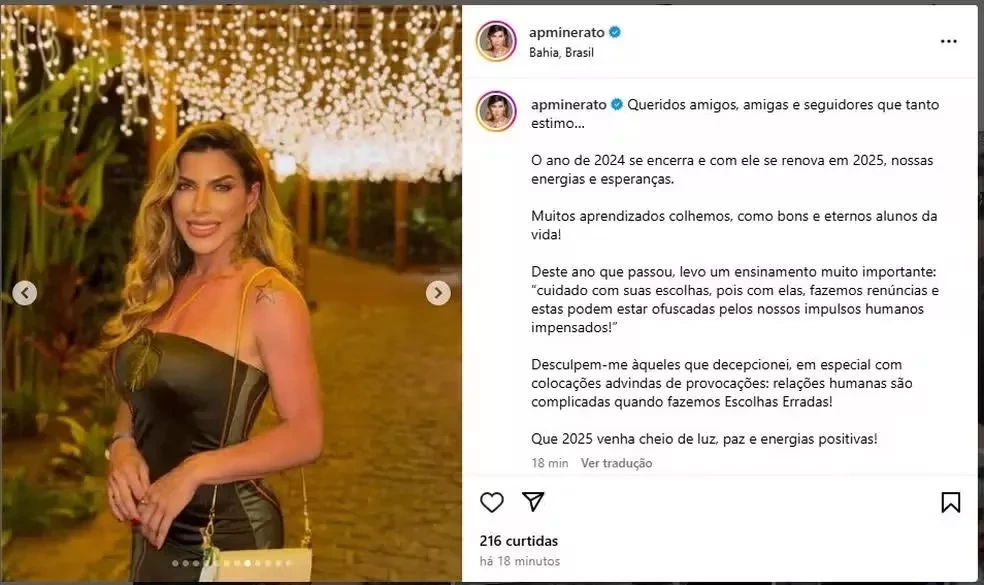Open the three-dot more options menu
Image resolution: width=984 pixels, height=585 pixels.
point(948,41)
